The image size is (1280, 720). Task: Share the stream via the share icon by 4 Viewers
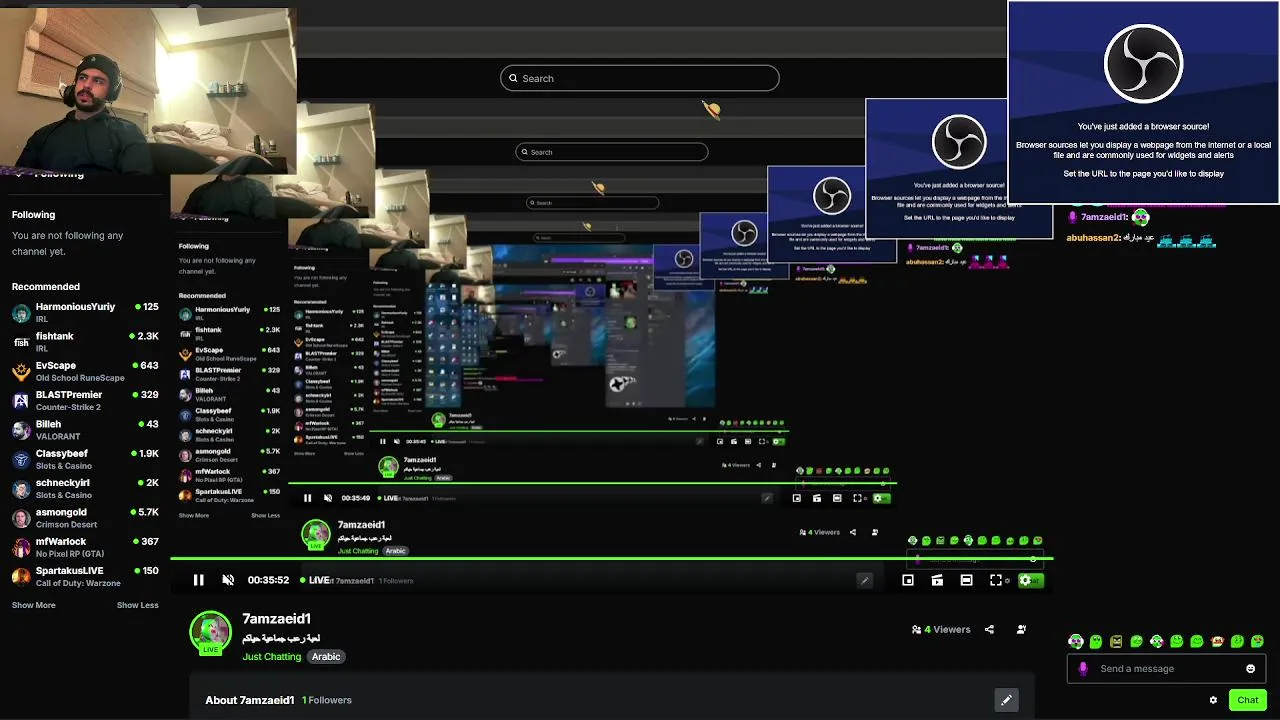tap(989, 630)
